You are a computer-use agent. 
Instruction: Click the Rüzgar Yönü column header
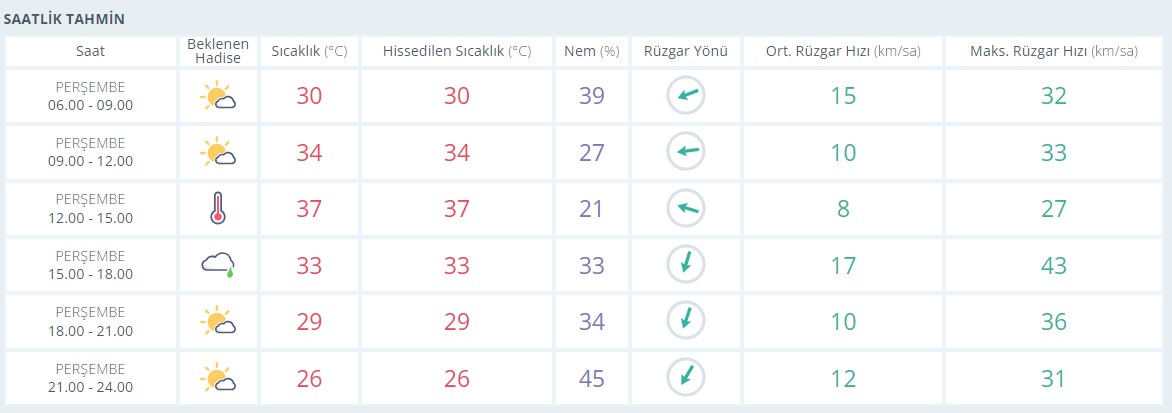[x=686, y=52]
